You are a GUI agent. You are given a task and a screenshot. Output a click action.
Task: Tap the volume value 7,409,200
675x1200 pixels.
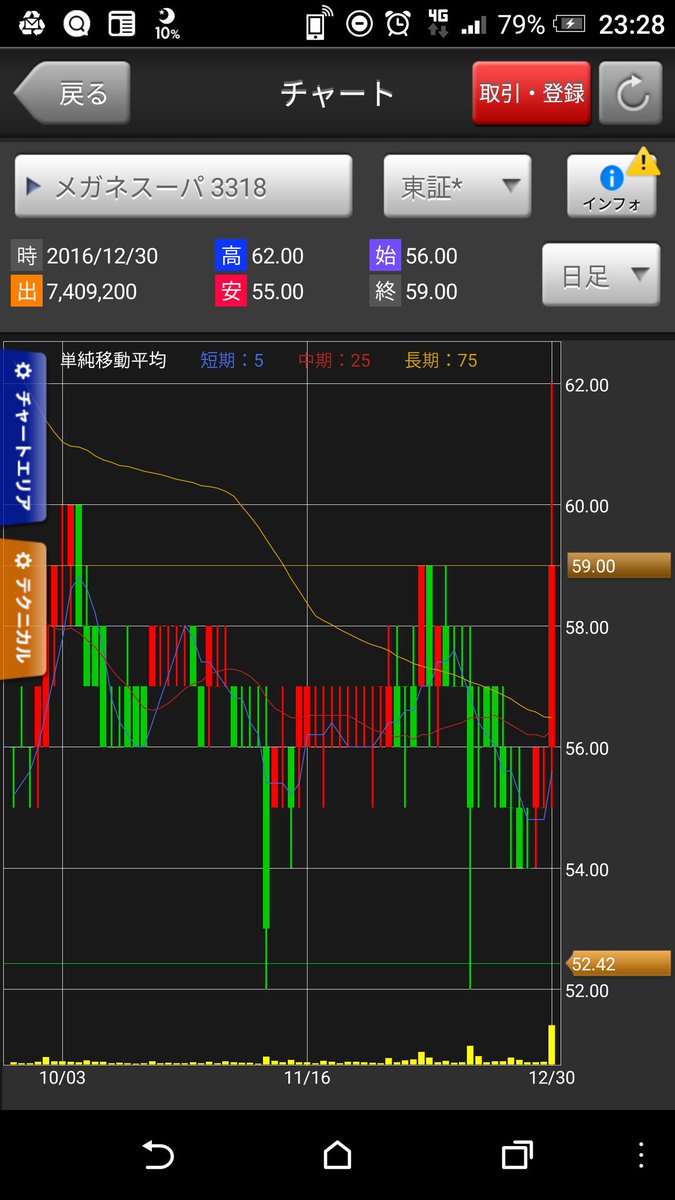pos(91,292)
